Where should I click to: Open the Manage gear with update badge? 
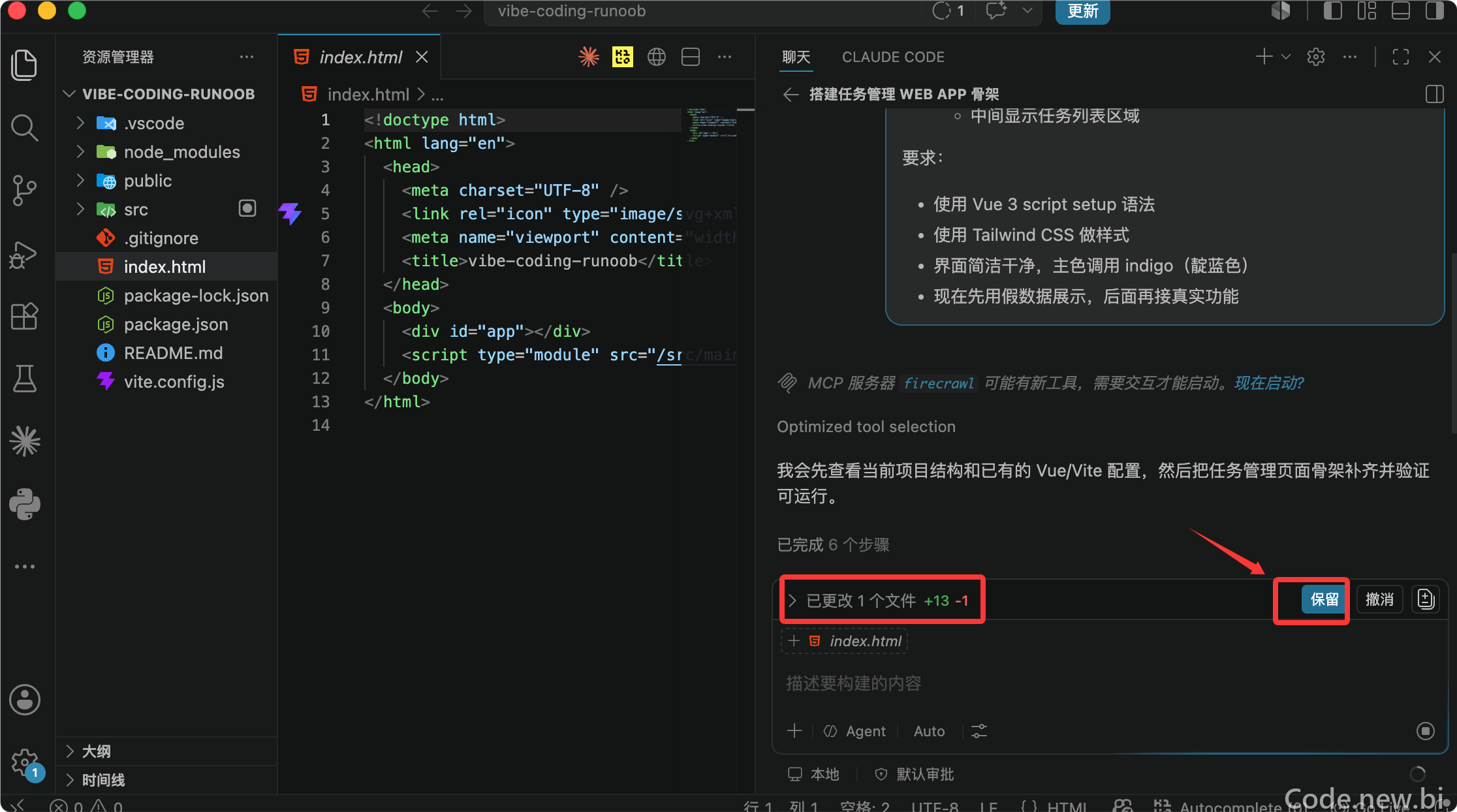click(x=26, y=764)
